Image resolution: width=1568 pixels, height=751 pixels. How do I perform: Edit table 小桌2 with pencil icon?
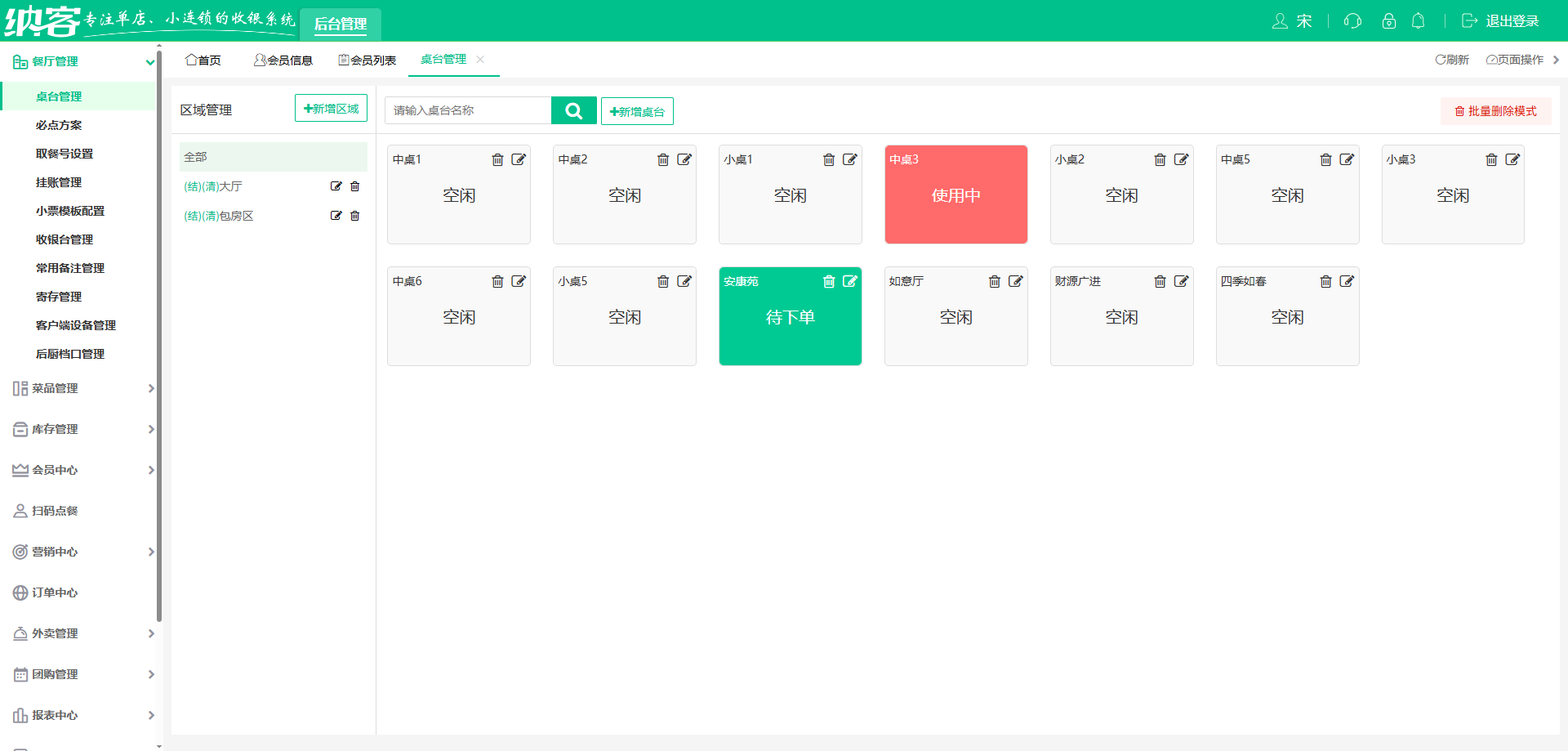click(x=1181, y=159)
